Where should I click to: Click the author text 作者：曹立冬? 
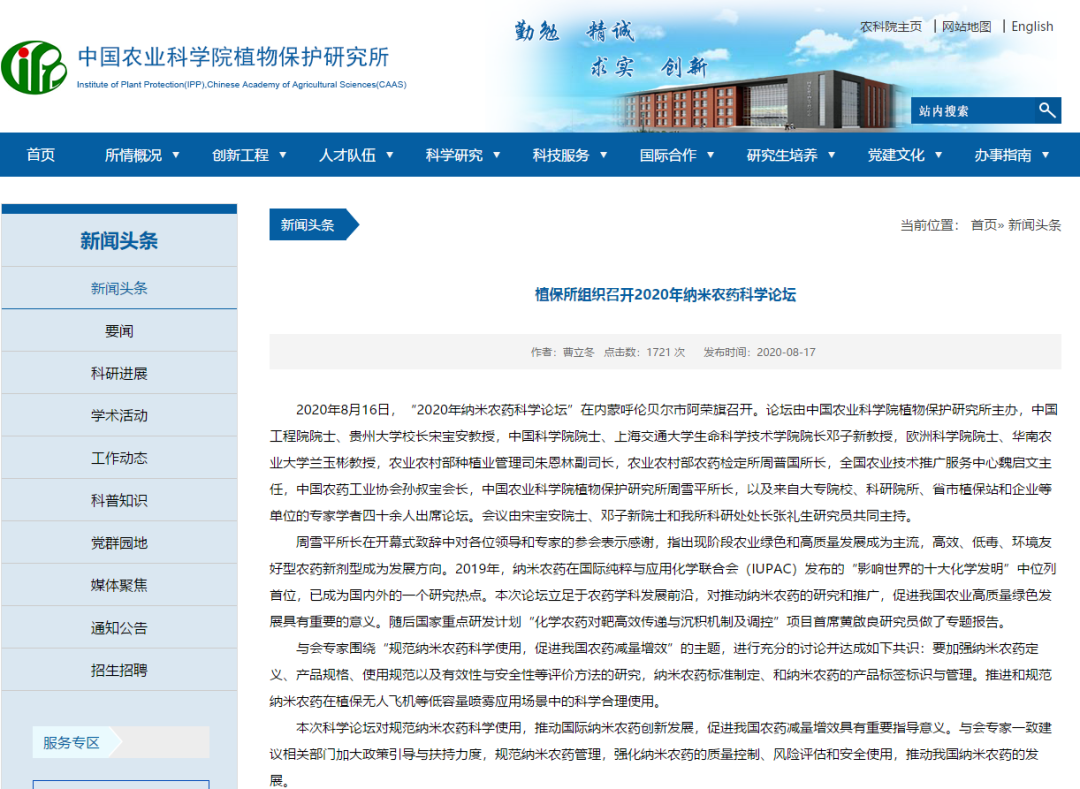[562, 353]
